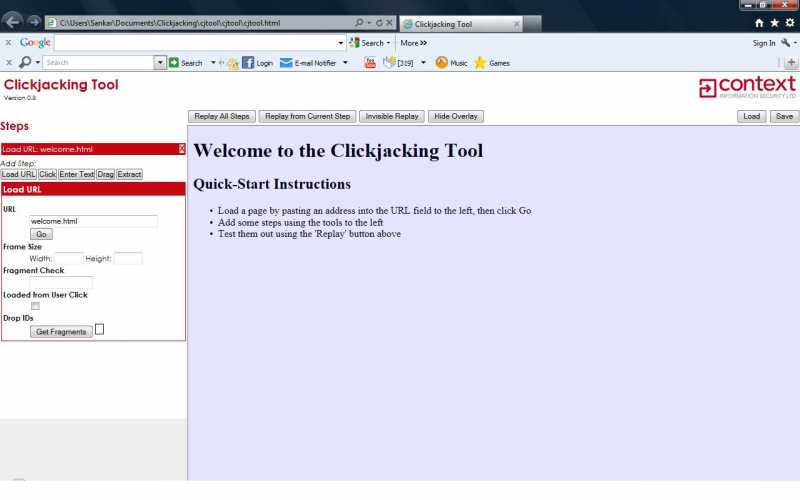Expand the [319] dropdown arrow

pyautogui.click(x=423, y=63)
